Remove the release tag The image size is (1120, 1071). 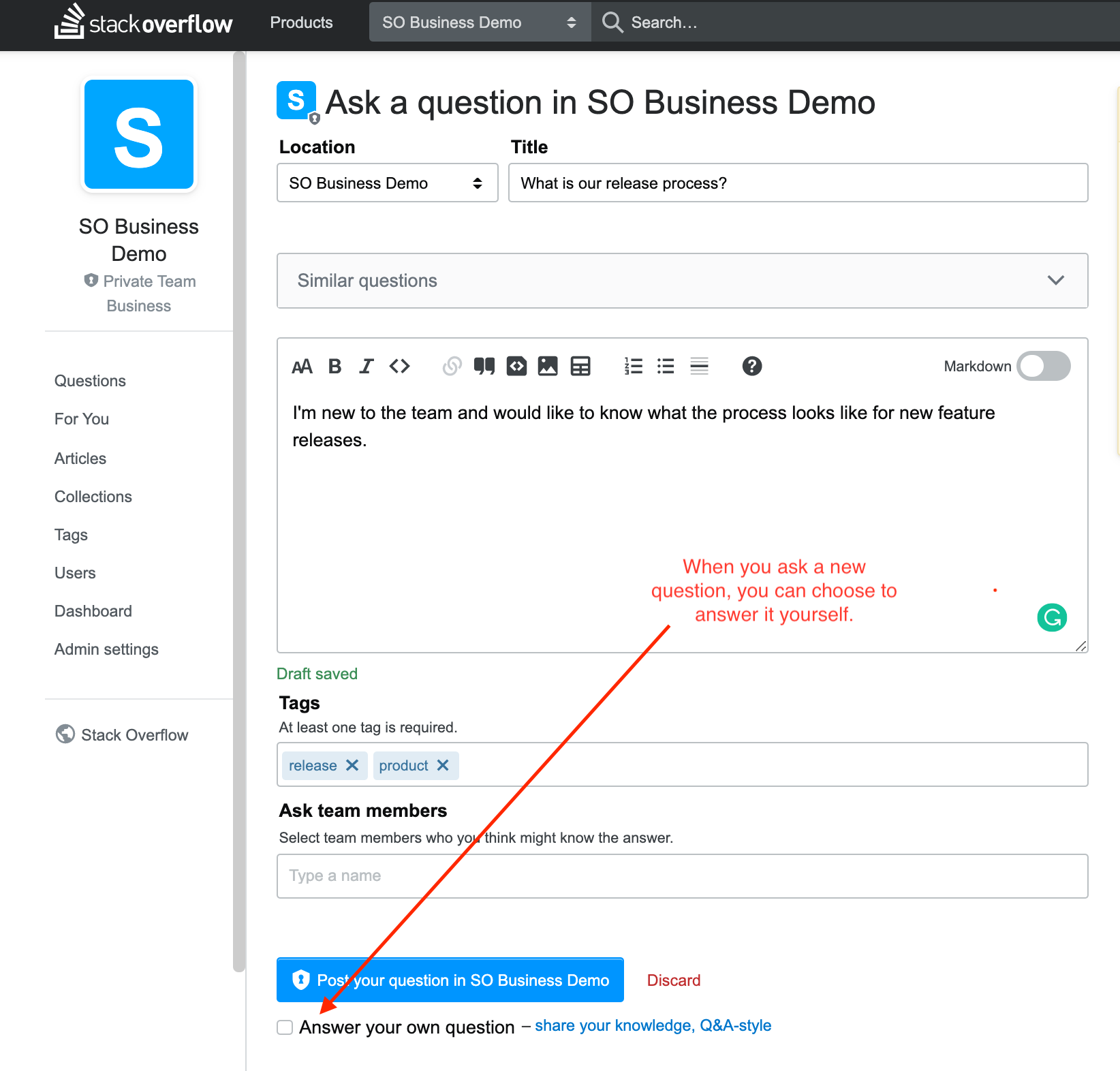pyautogui.click(x=352, y=765)
